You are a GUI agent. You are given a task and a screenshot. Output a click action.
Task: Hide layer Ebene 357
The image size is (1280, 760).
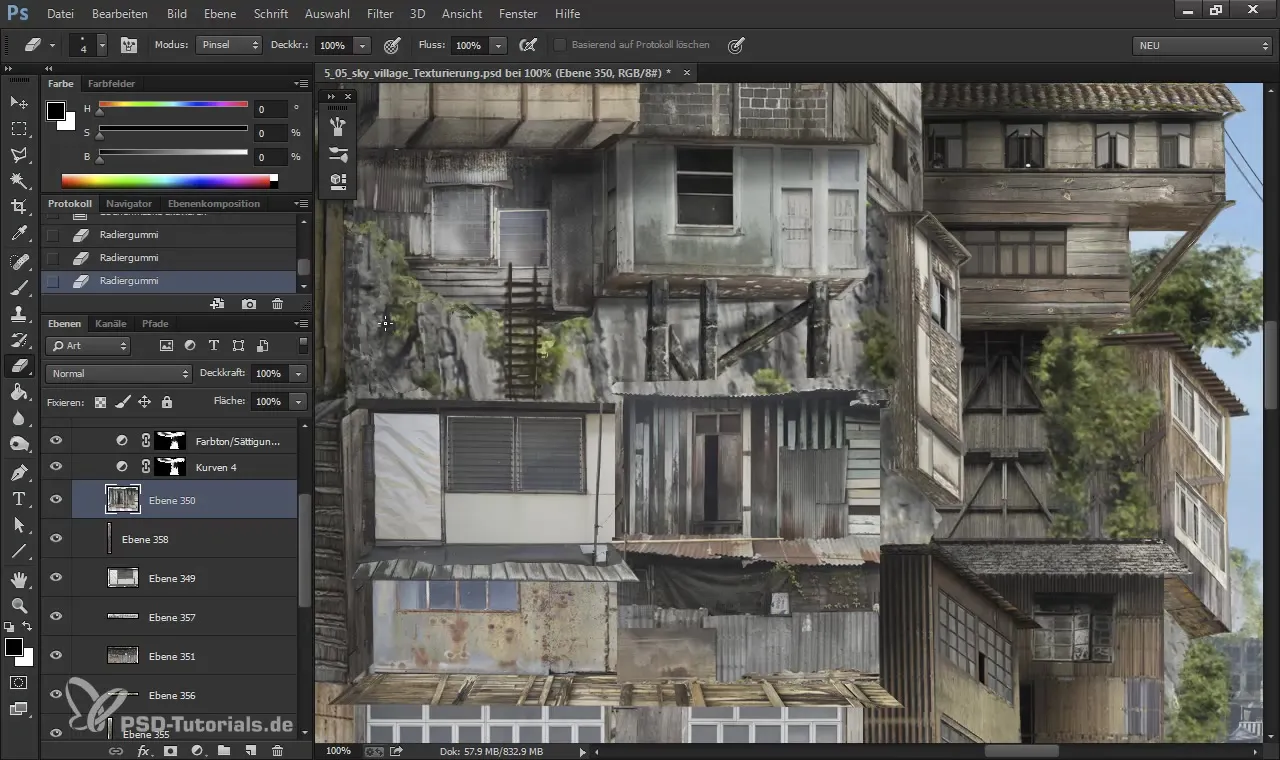(56, 616)
